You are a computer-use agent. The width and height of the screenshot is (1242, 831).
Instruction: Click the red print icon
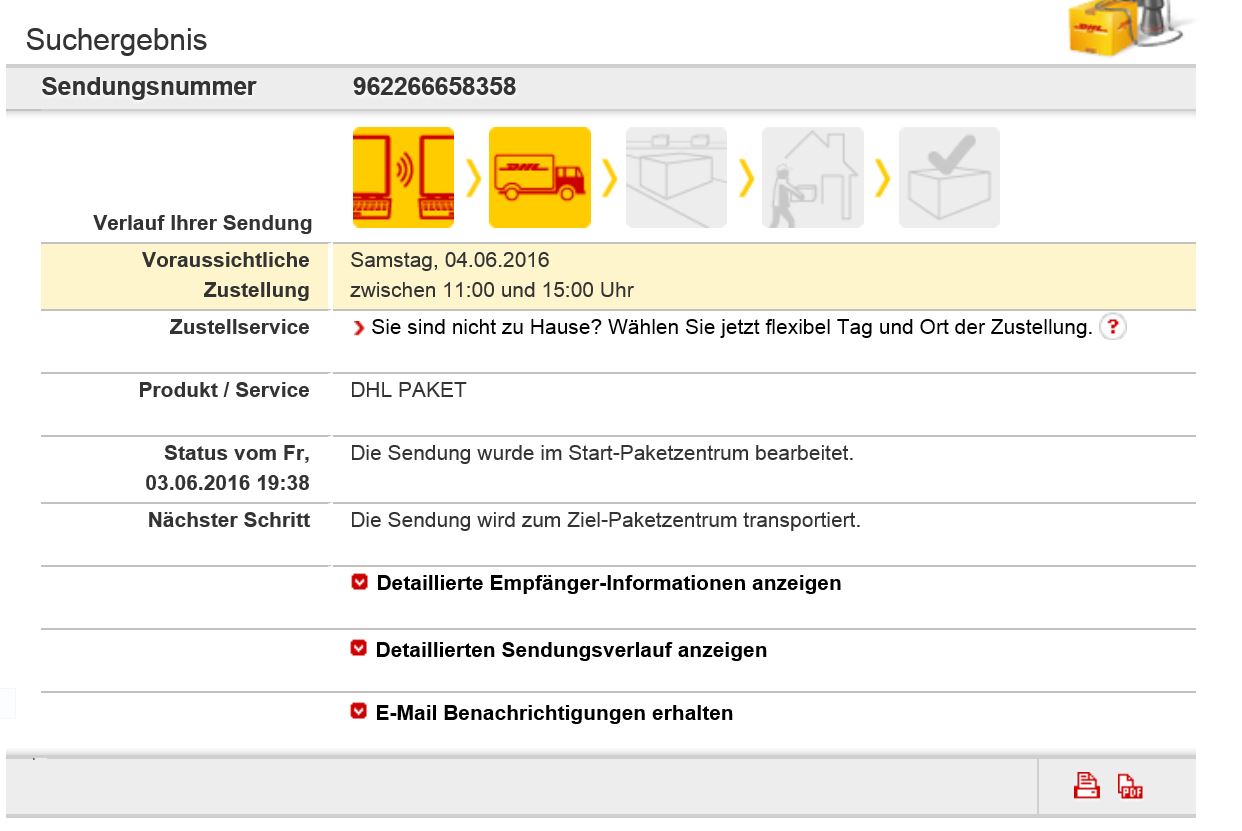pos(1087,786)
